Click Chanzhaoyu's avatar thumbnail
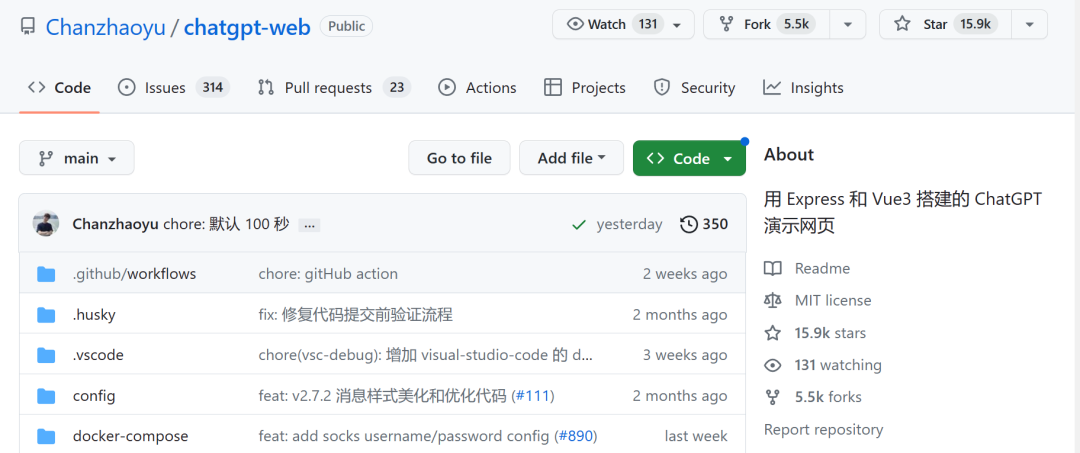The image size is (1080, 453). 45,224
